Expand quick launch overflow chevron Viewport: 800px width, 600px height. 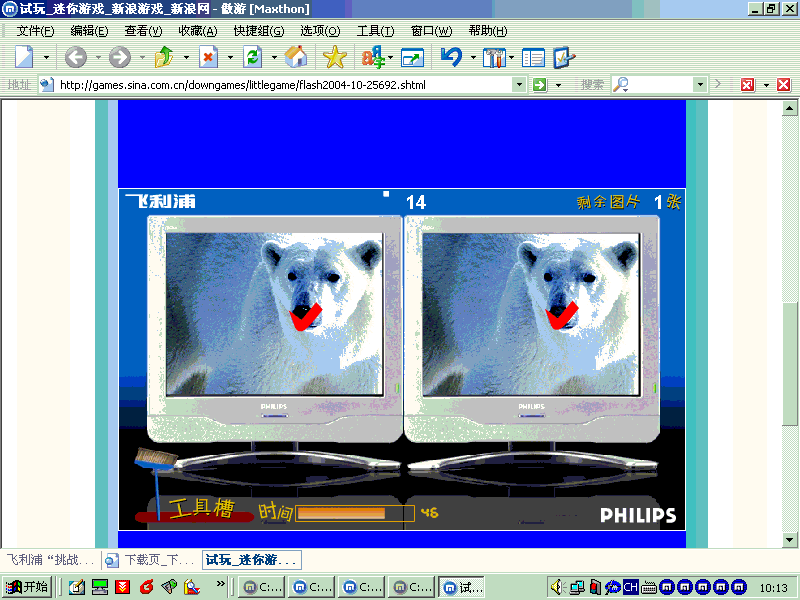(x=221, y=583)
